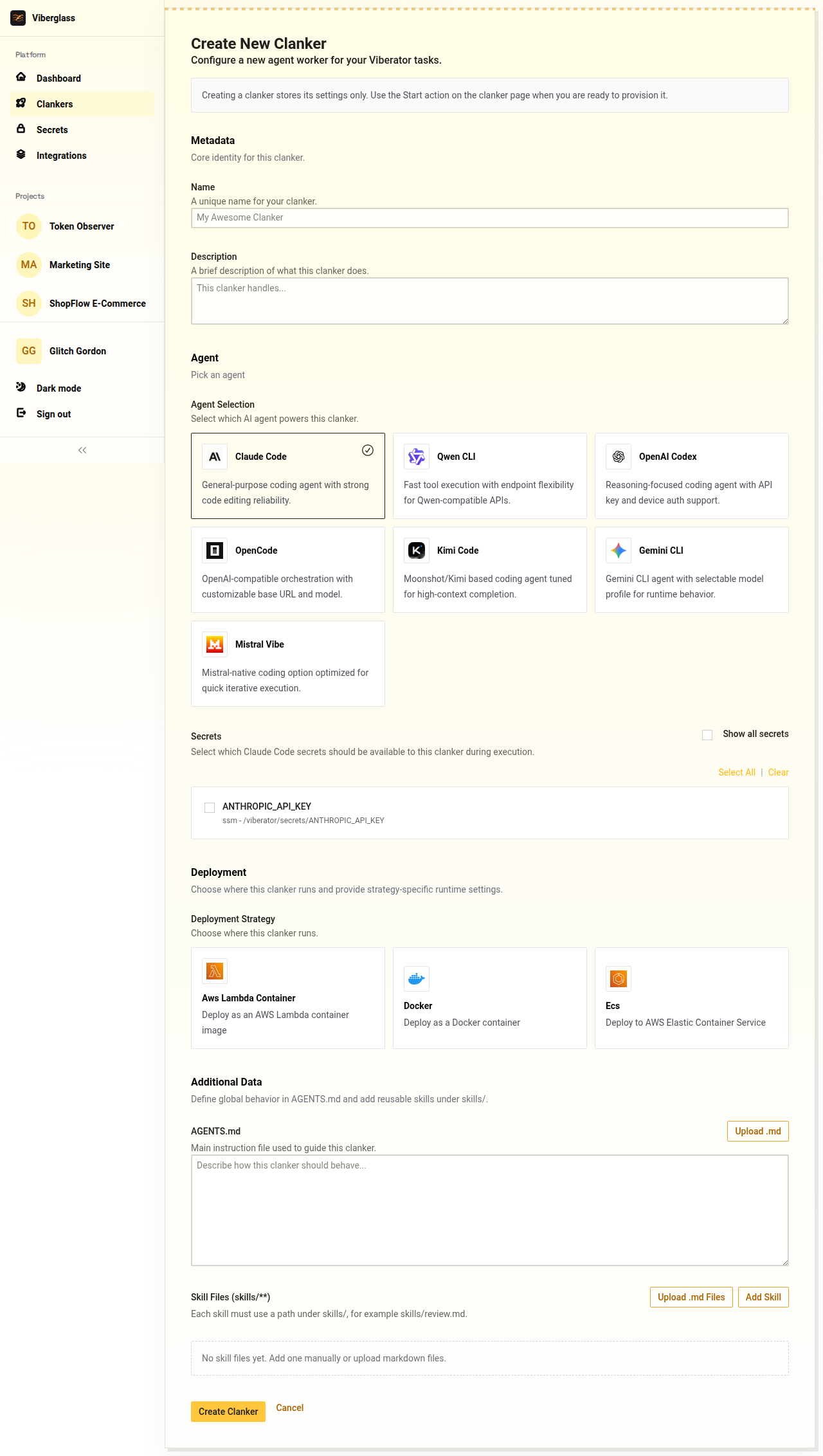Viewport: 823px width, 1456px height.
Task: Select the Mistral Vibe agent icon
Action: pos(215,644)
